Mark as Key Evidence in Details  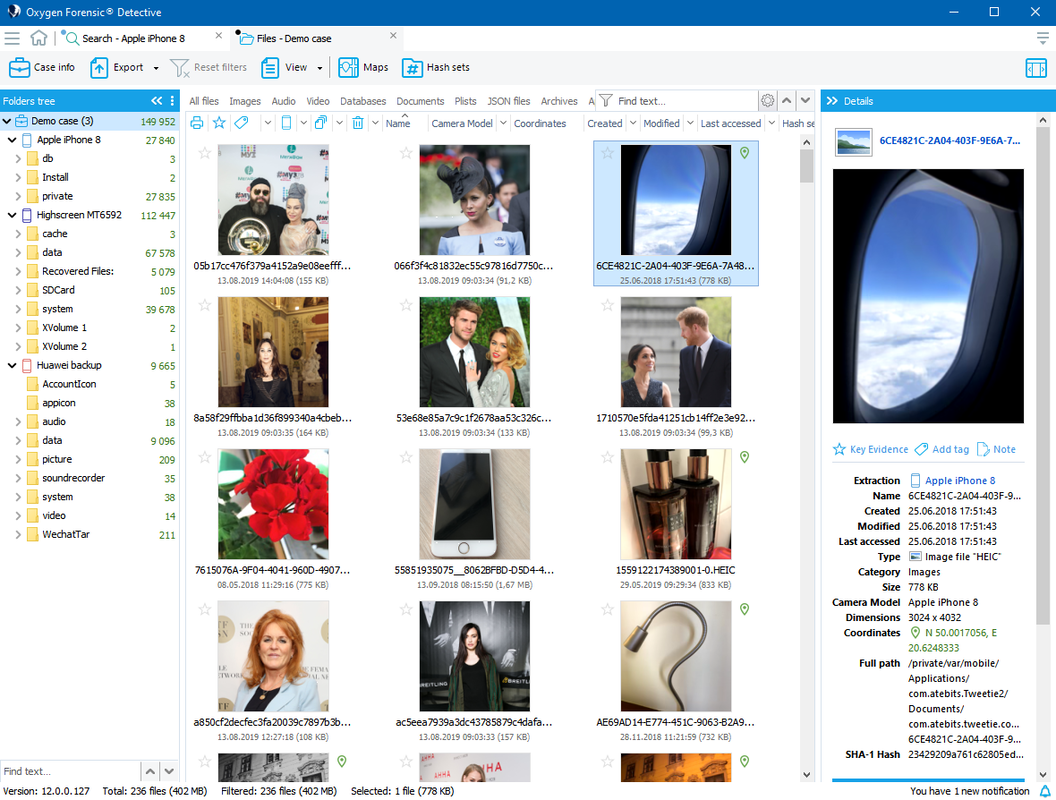871,449
